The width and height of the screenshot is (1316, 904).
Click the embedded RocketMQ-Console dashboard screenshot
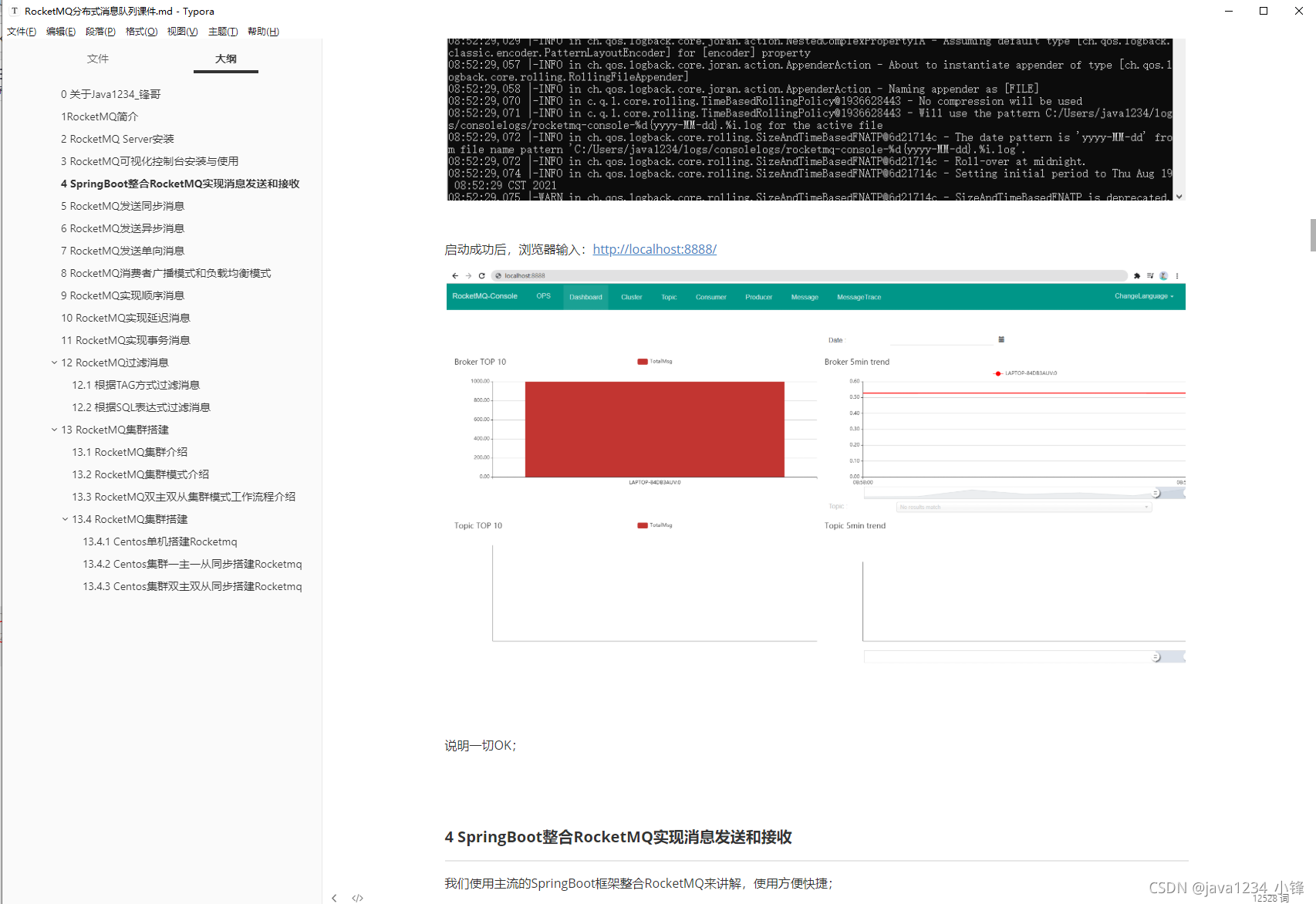pyautogui.click(x=815, y=467)
